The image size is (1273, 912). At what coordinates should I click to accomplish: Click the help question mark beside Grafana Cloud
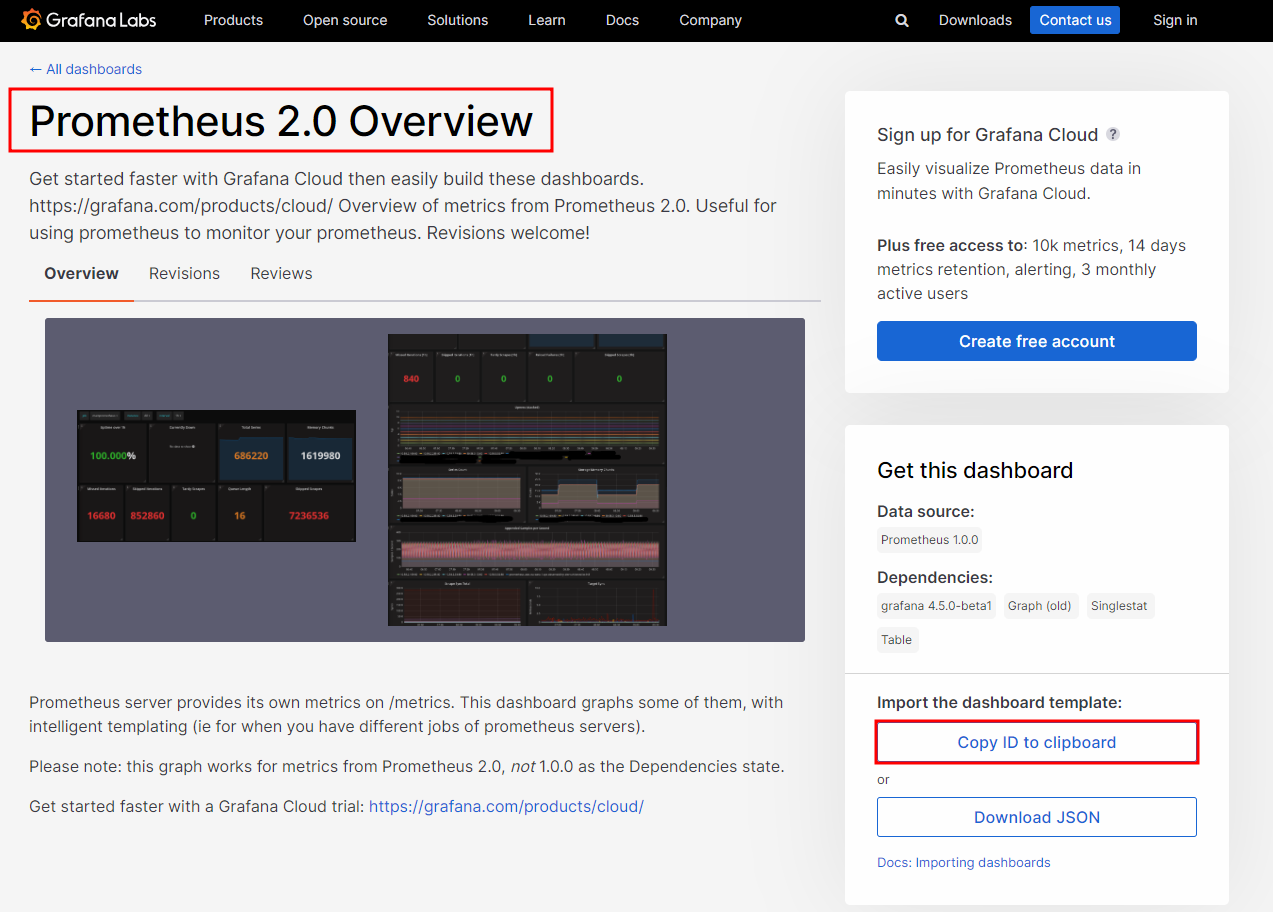(x=1113, y=134)
